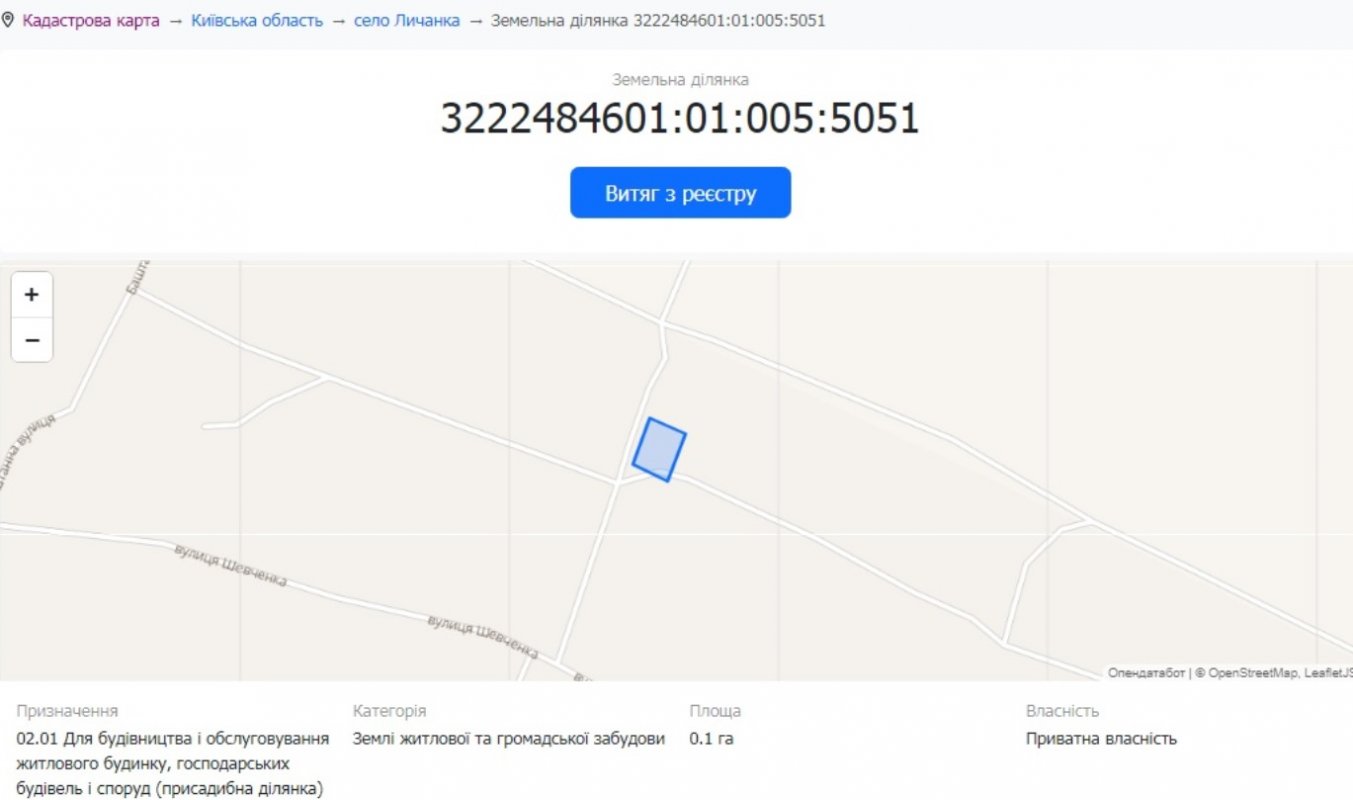
Task: Click the Земельна ділянка breadcrumb final item
Action: [x=658, y=20]
